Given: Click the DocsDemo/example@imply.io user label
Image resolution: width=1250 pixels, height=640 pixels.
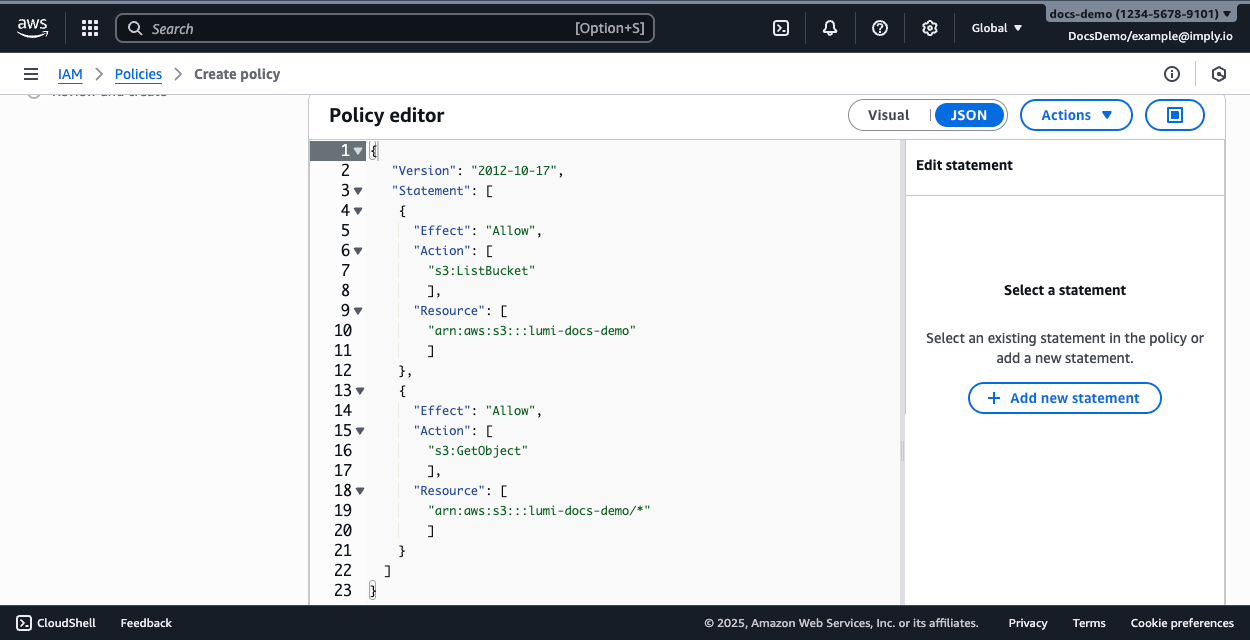Looking at the screenshot, I should (1150, 35).
